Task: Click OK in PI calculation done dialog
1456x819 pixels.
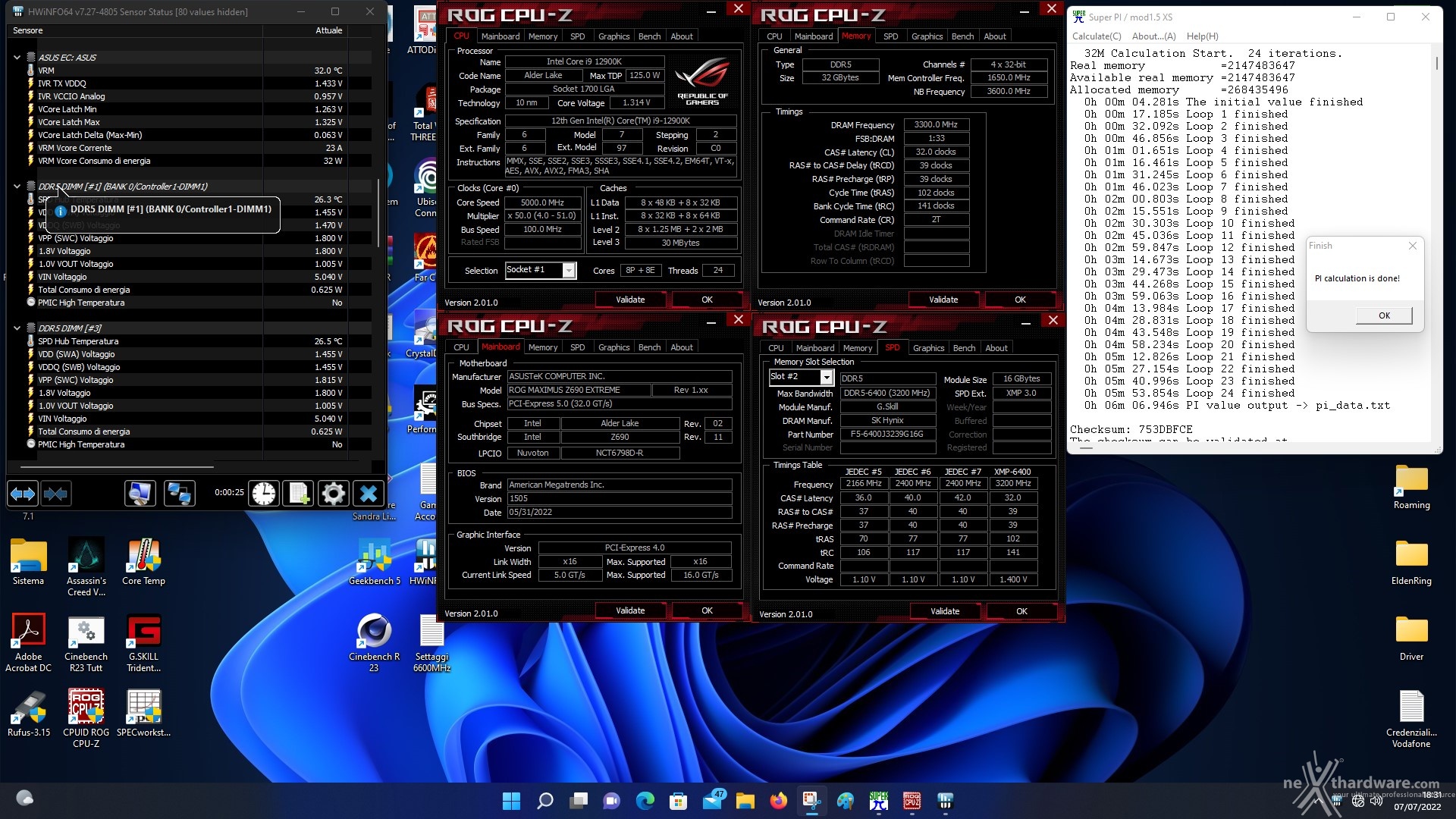Action: coord(1384,315)
